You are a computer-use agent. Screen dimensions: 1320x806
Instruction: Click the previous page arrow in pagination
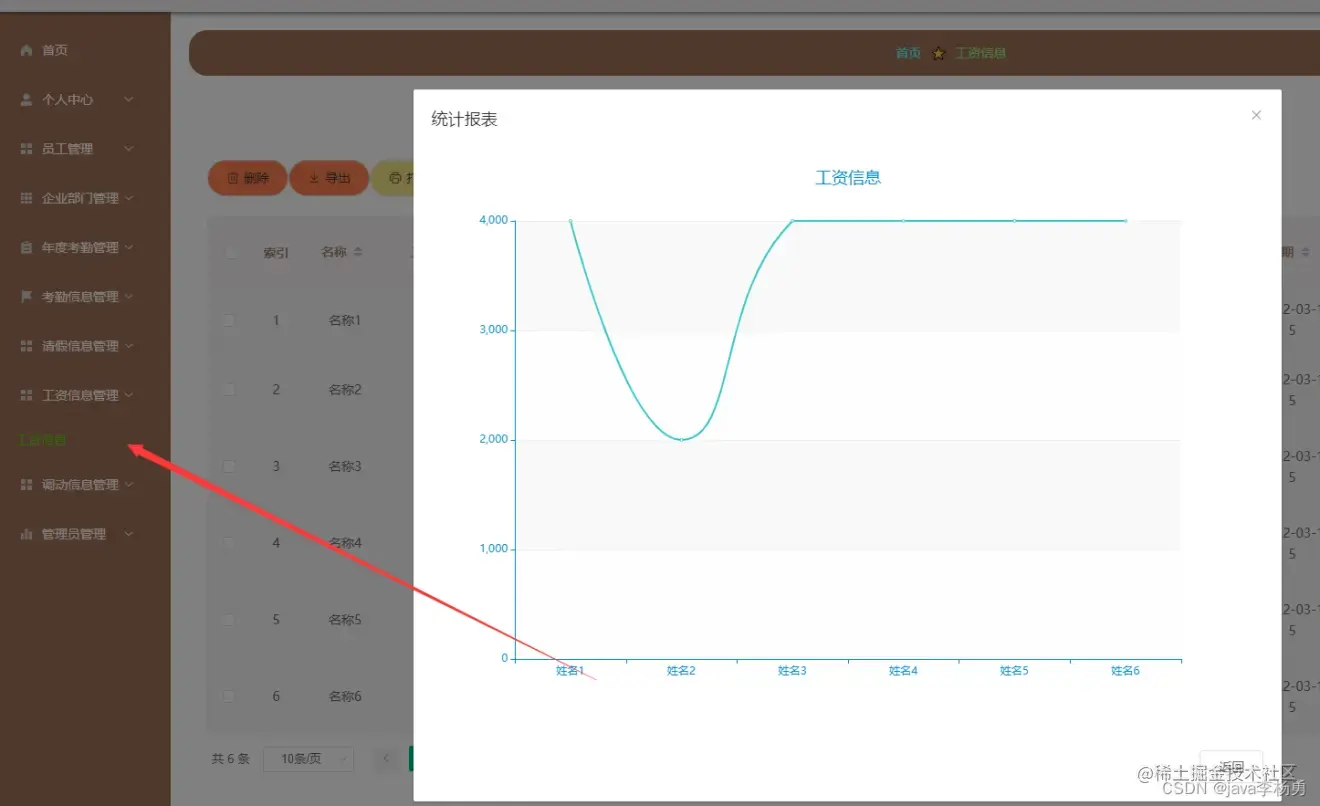pyautogui.click(x=387, y=759)
